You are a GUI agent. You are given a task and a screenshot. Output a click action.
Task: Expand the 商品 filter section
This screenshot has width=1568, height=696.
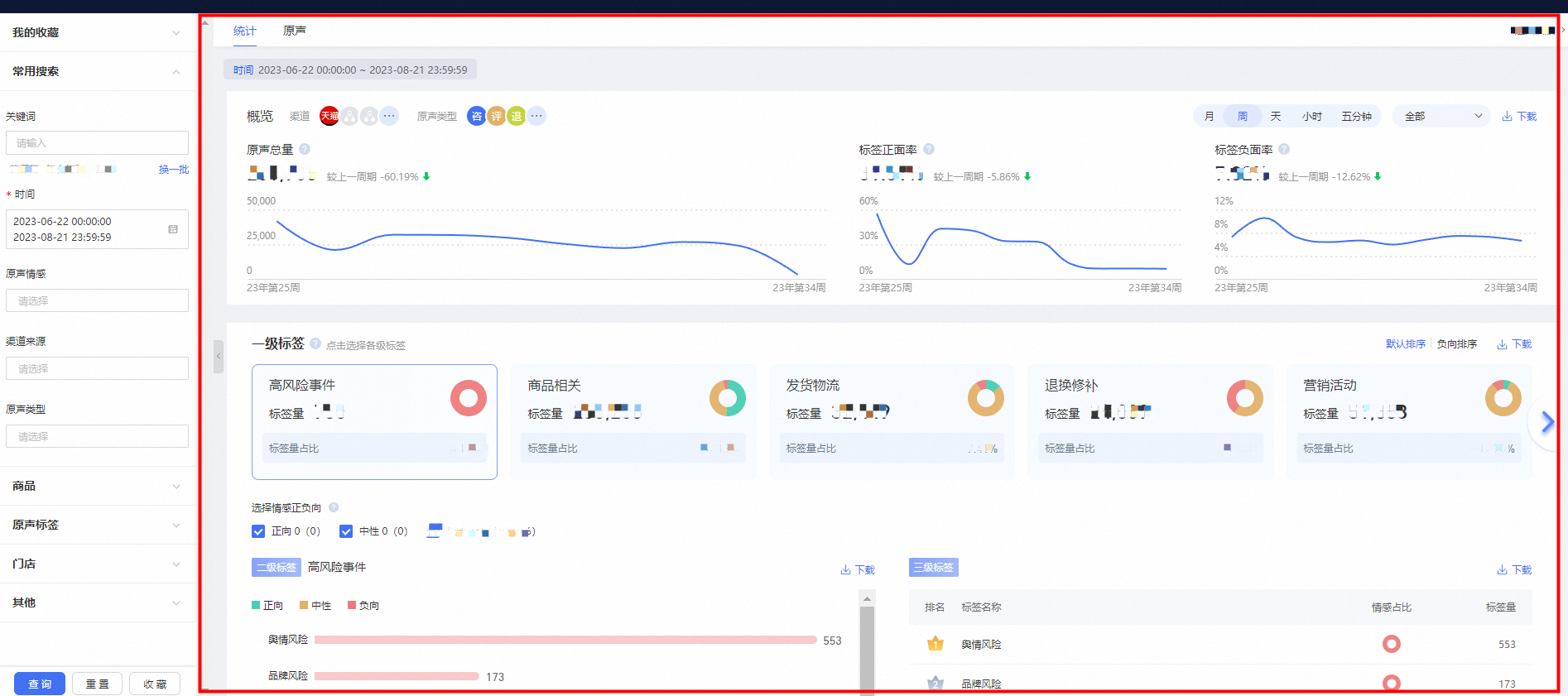coord(98,486)
